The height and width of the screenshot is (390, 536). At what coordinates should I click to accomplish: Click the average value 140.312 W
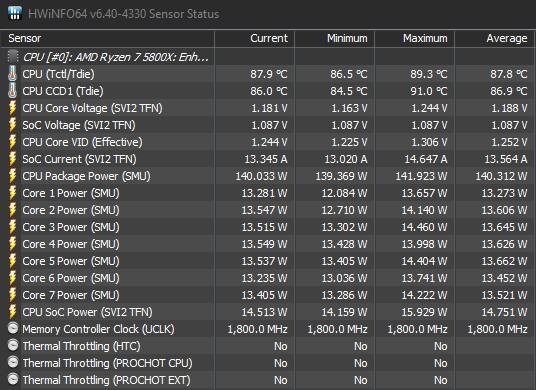pos(501,176)
